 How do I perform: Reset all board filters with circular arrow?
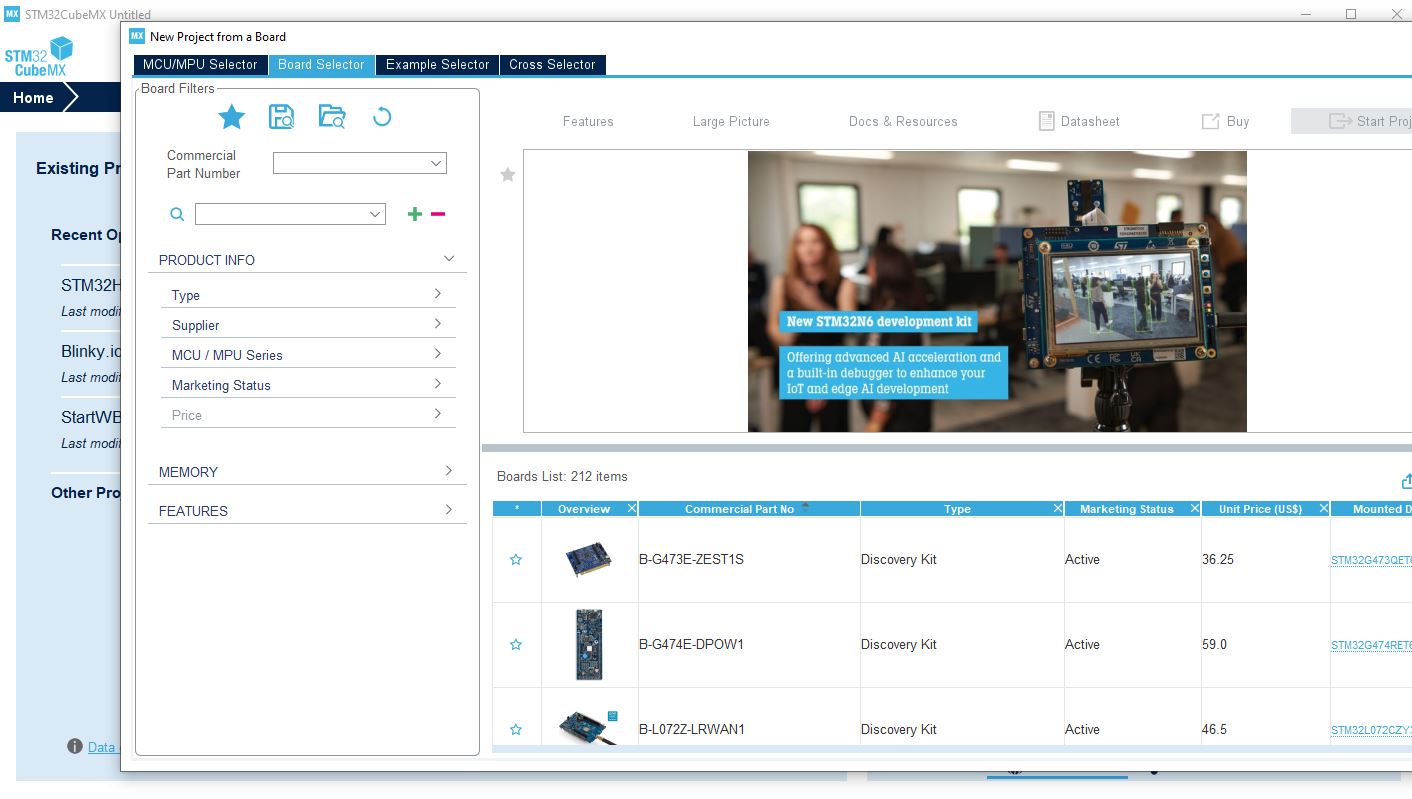[382, 117]
